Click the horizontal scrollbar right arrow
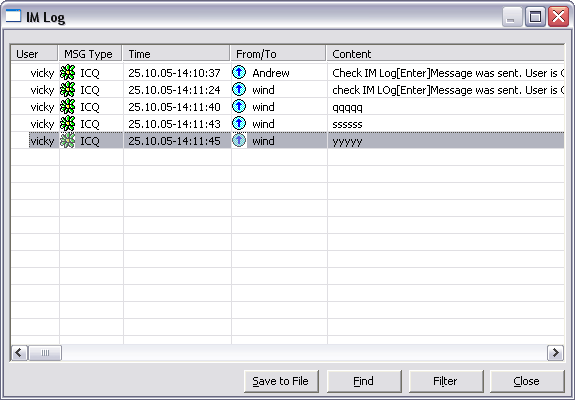The image size is (575, 400). click(555, 353)
